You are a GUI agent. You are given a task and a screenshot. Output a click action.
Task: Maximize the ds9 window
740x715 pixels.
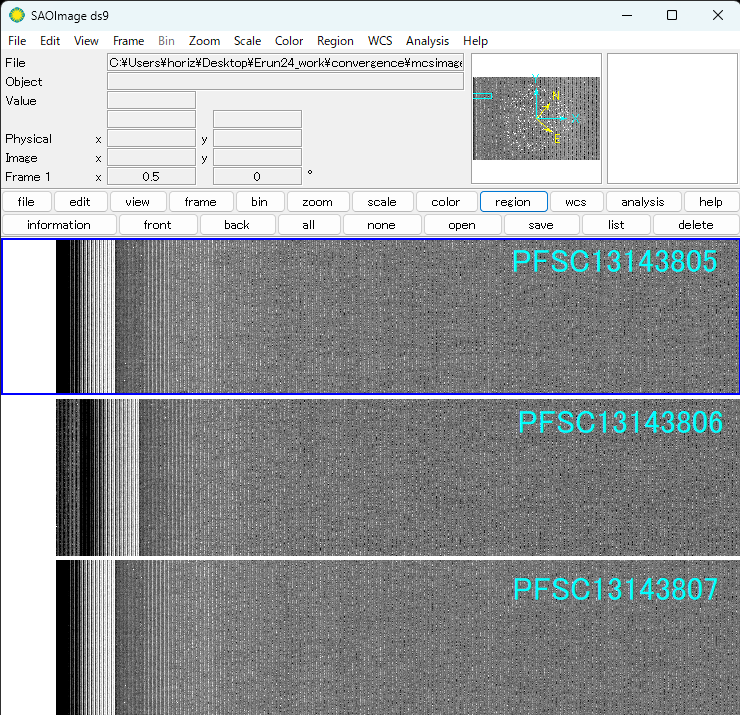pyautogui.click(x=672, y=15)
